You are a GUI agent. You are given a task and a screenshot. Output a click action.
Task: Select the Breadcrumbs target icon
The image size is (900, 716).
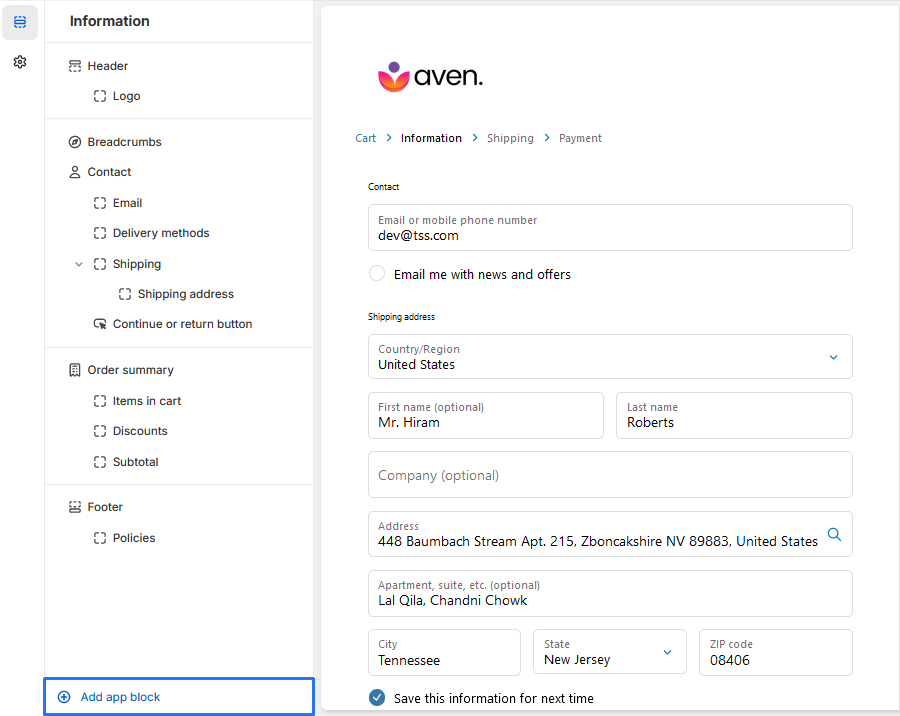(75, 141)
